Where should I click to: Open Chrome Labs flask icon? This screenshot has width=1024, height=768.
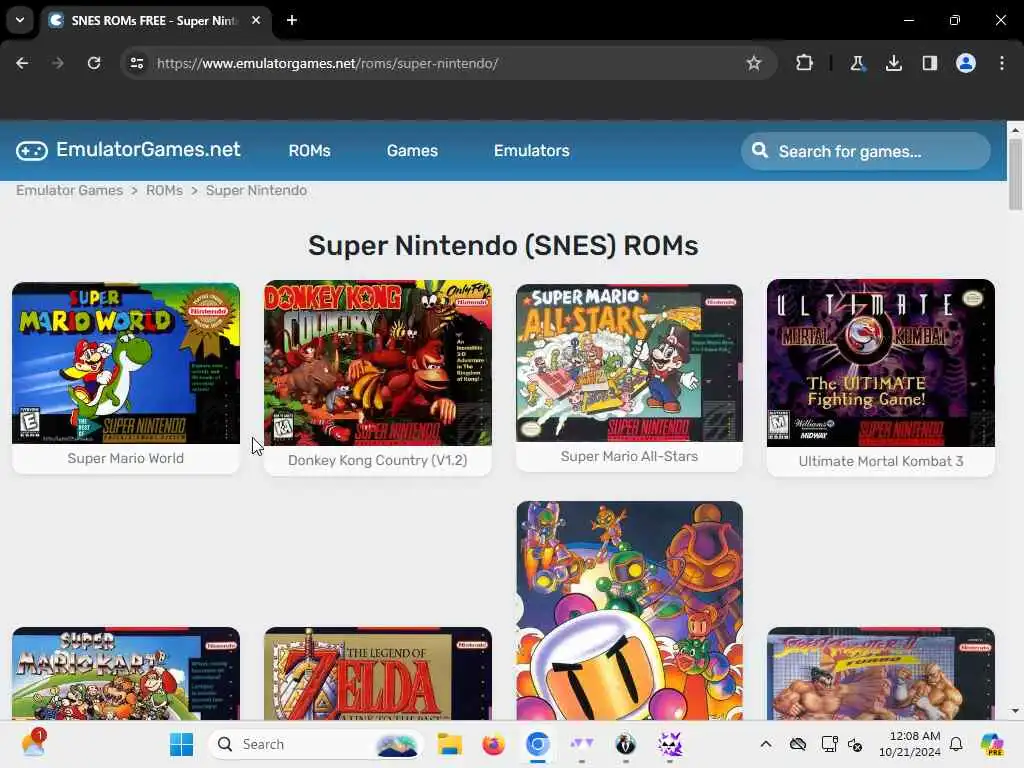857,63
